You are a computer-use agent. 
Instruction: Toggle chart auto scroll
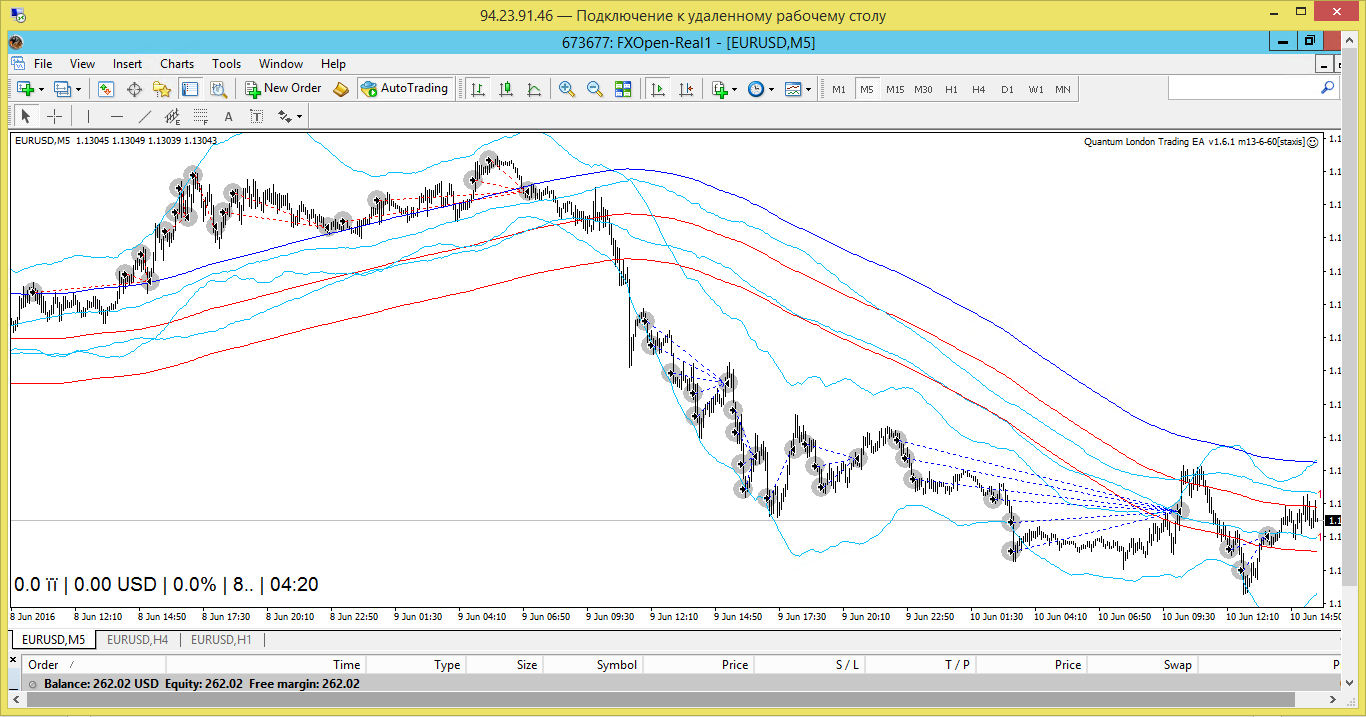pyautogui.click(x=658, y=89)
